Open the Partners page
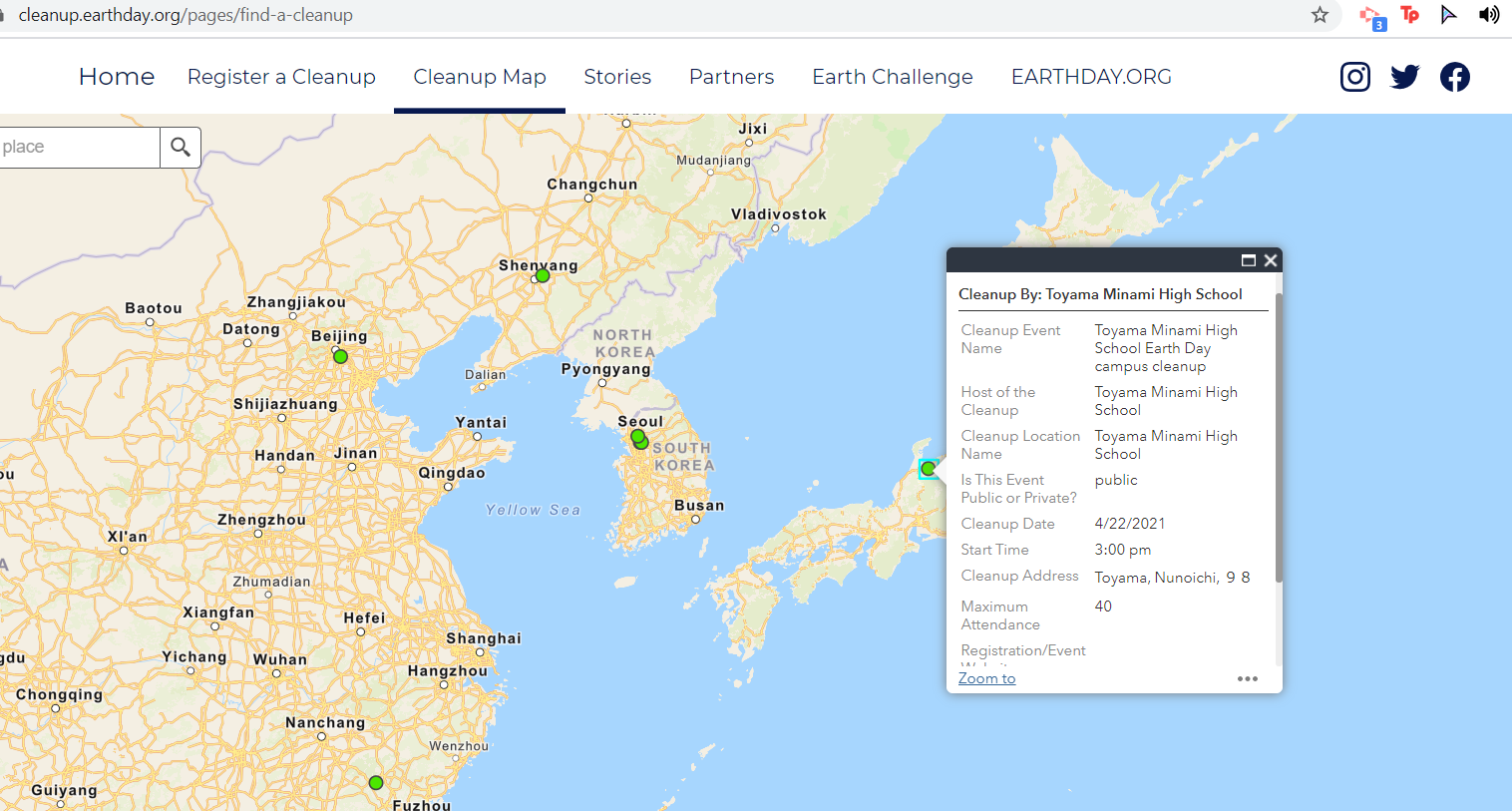The height and width of the screenshot is (811, 1512). tap(731, 77)
